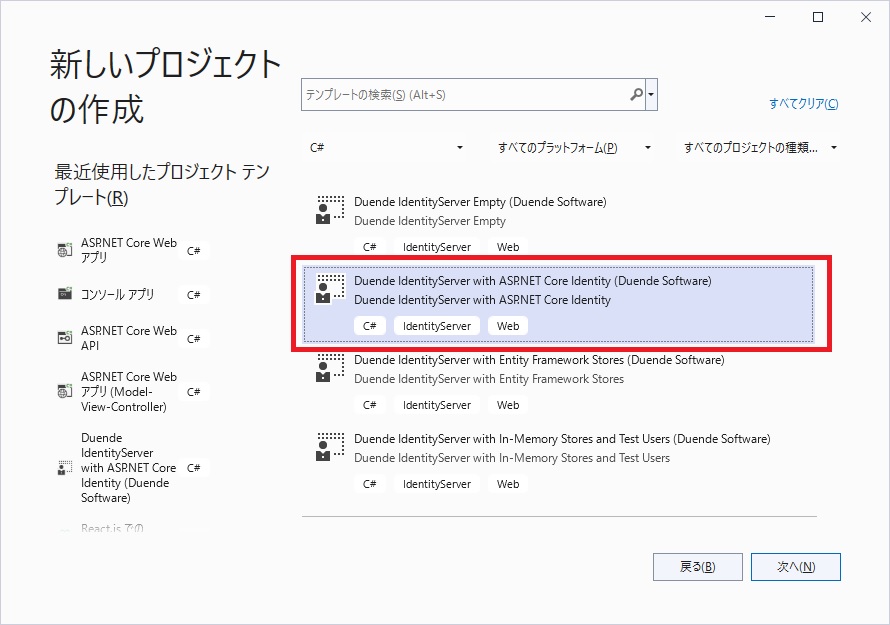The width and height of the screenshot is (890, 625).
Task: Click Web tag of selected ASP.NET Core Identity template
Action: coord(507,326)
